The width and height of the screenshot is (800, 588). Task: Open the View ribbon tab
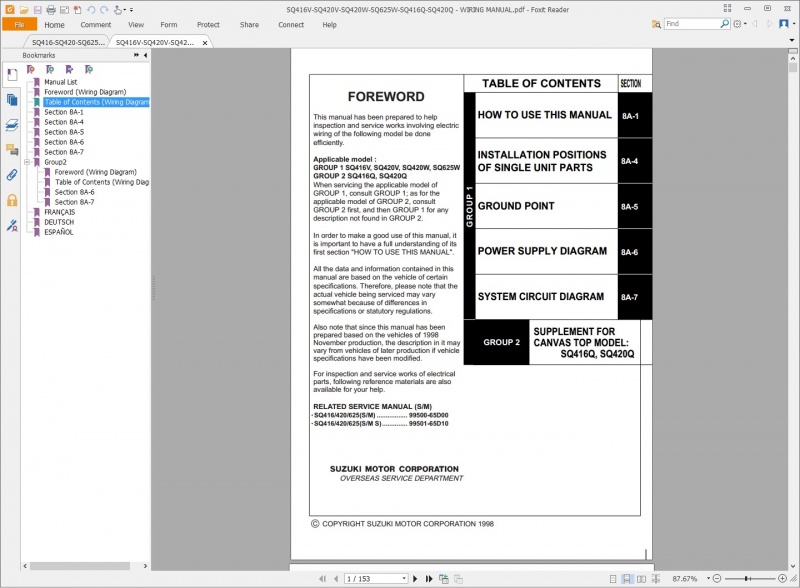click(x=136, y=24)
